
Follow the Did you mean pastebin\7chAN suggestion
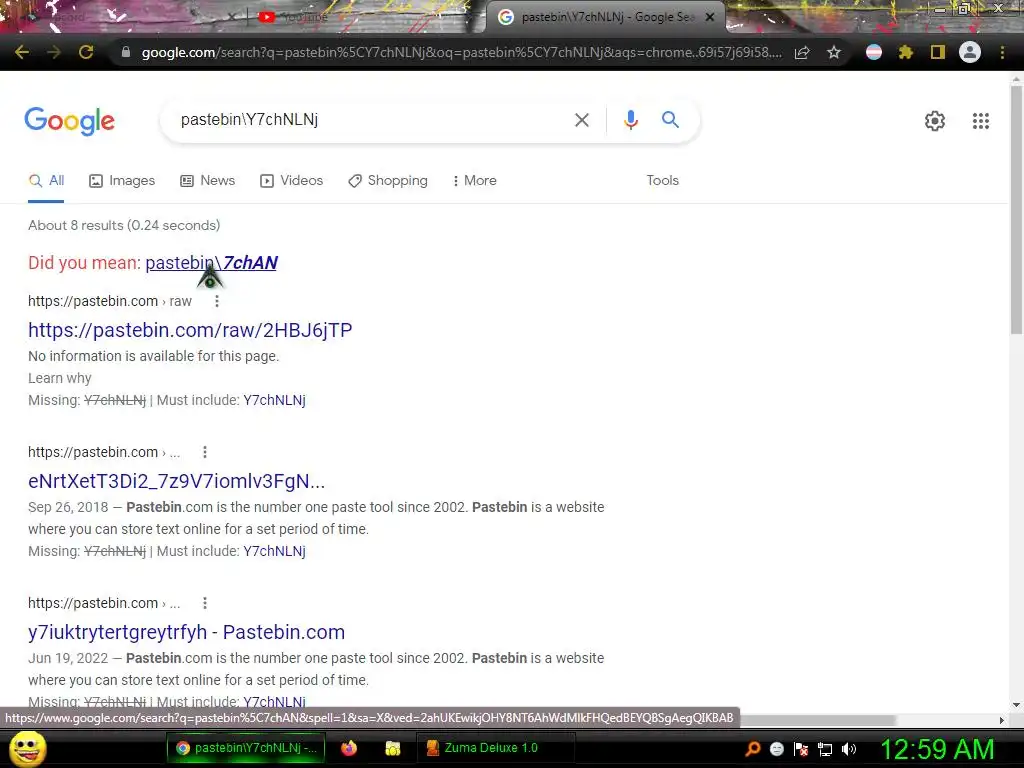coord(211,263)
